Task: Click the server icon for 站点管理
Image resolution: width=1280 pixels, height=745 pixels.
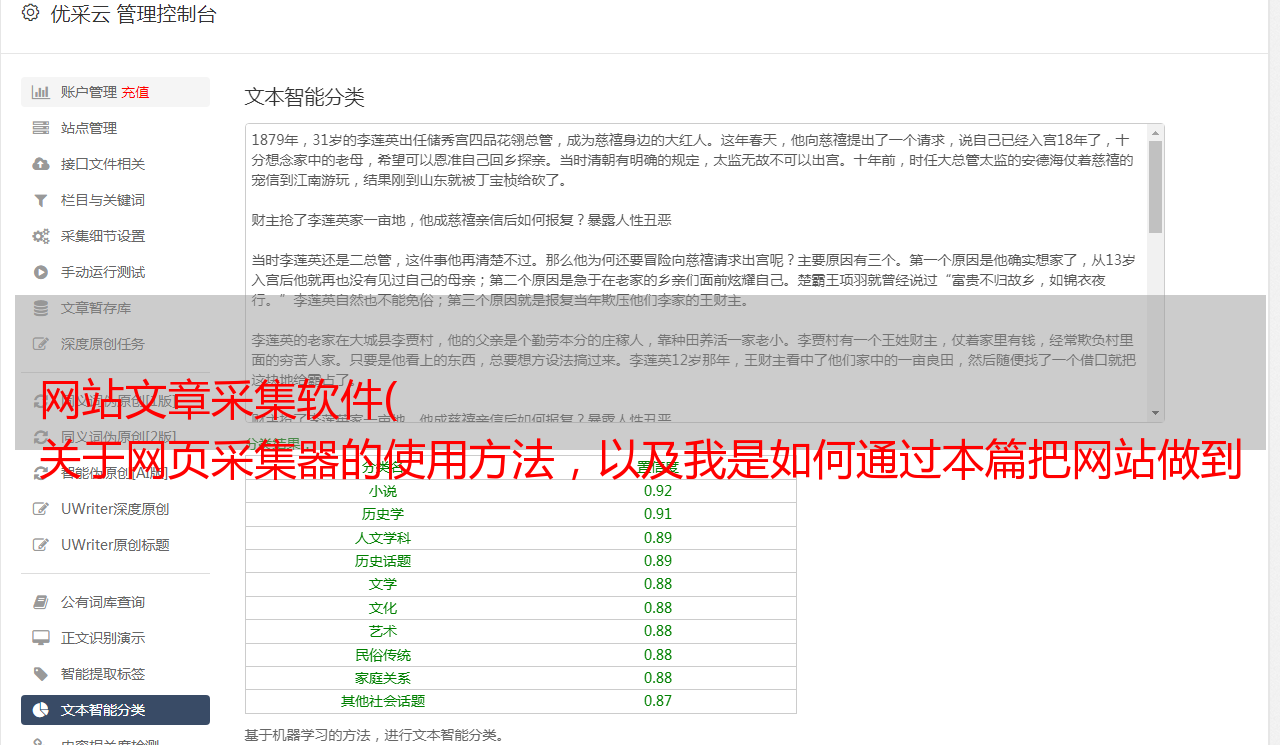Action: 41,128
